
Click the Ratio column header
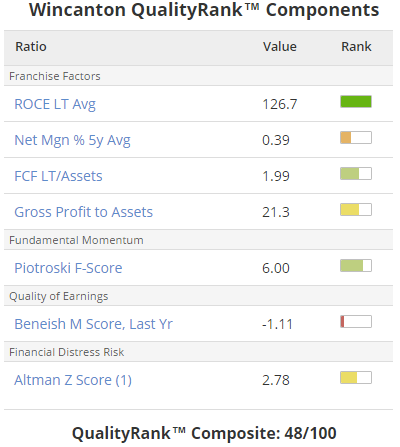(31, 47)
